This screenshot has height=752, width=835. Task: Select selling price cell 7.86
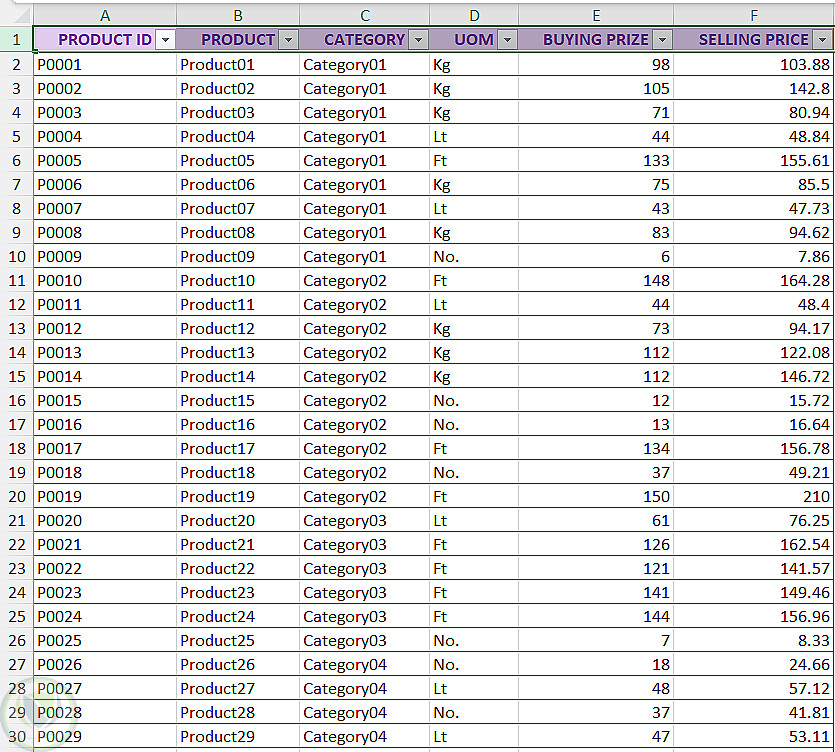click(754, 257)
